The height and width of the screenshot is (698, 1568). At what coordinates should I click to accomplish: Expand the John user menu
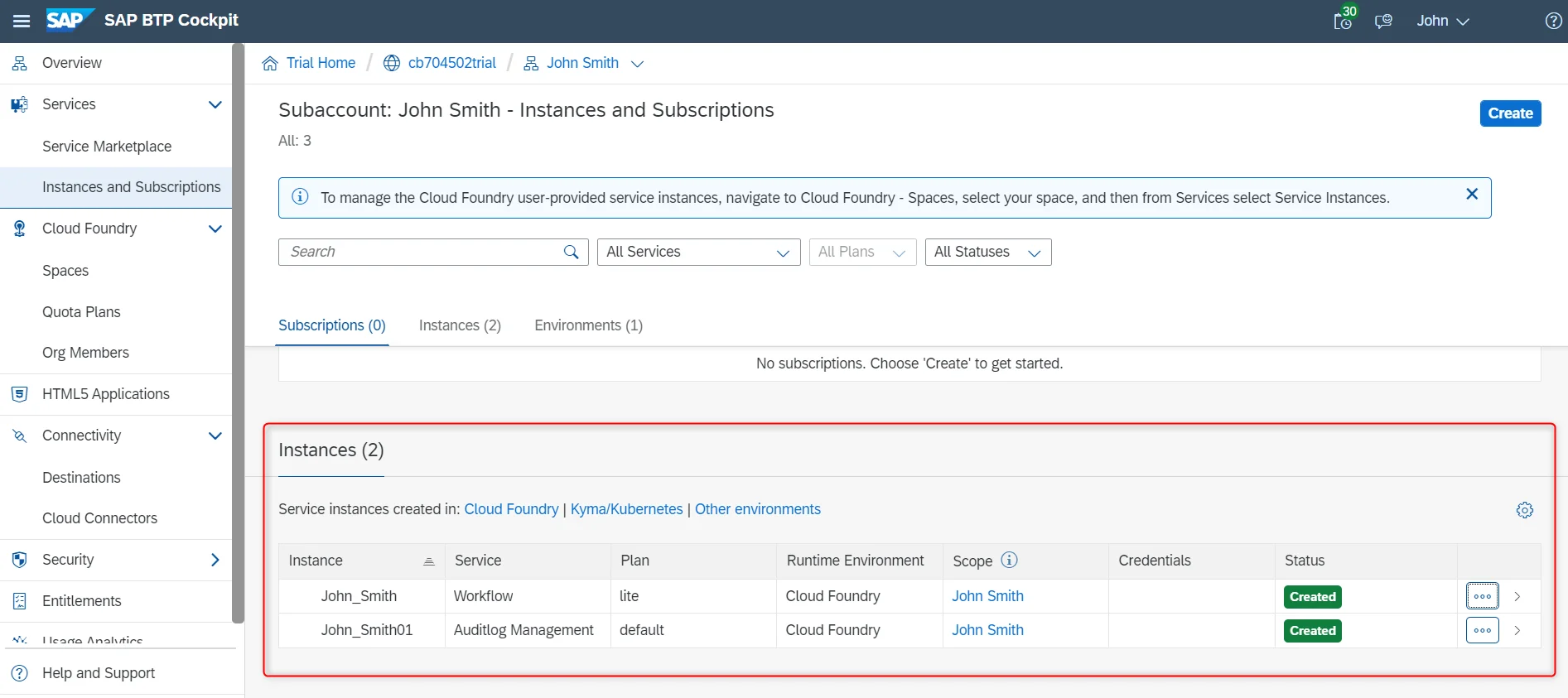pos(1442,21)
